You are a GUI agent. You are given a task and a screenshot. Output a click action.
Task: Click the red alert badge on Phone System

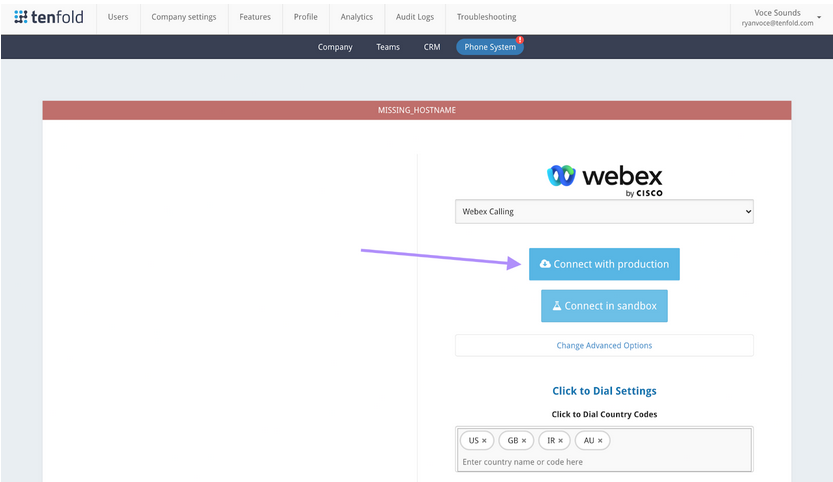click(520, 40)
